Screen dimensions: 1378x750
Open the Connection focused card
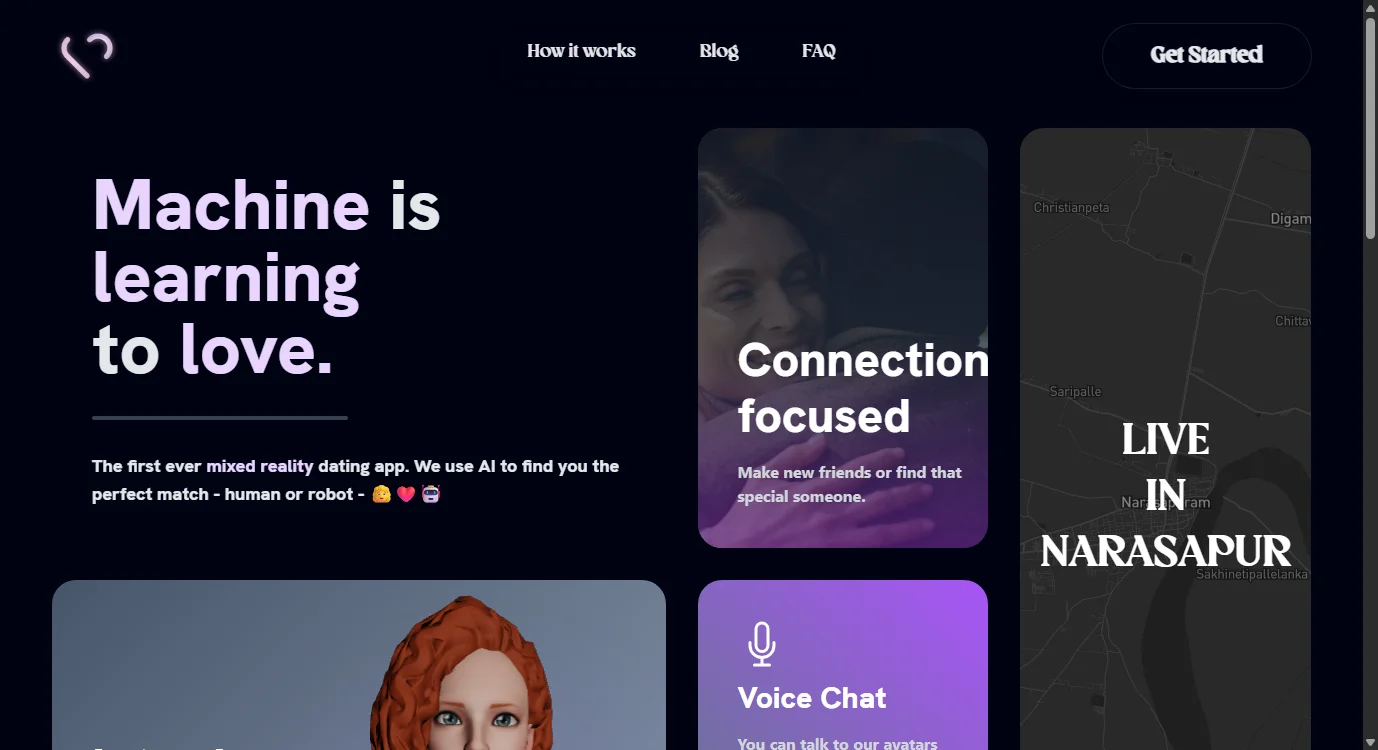point(843,338)
